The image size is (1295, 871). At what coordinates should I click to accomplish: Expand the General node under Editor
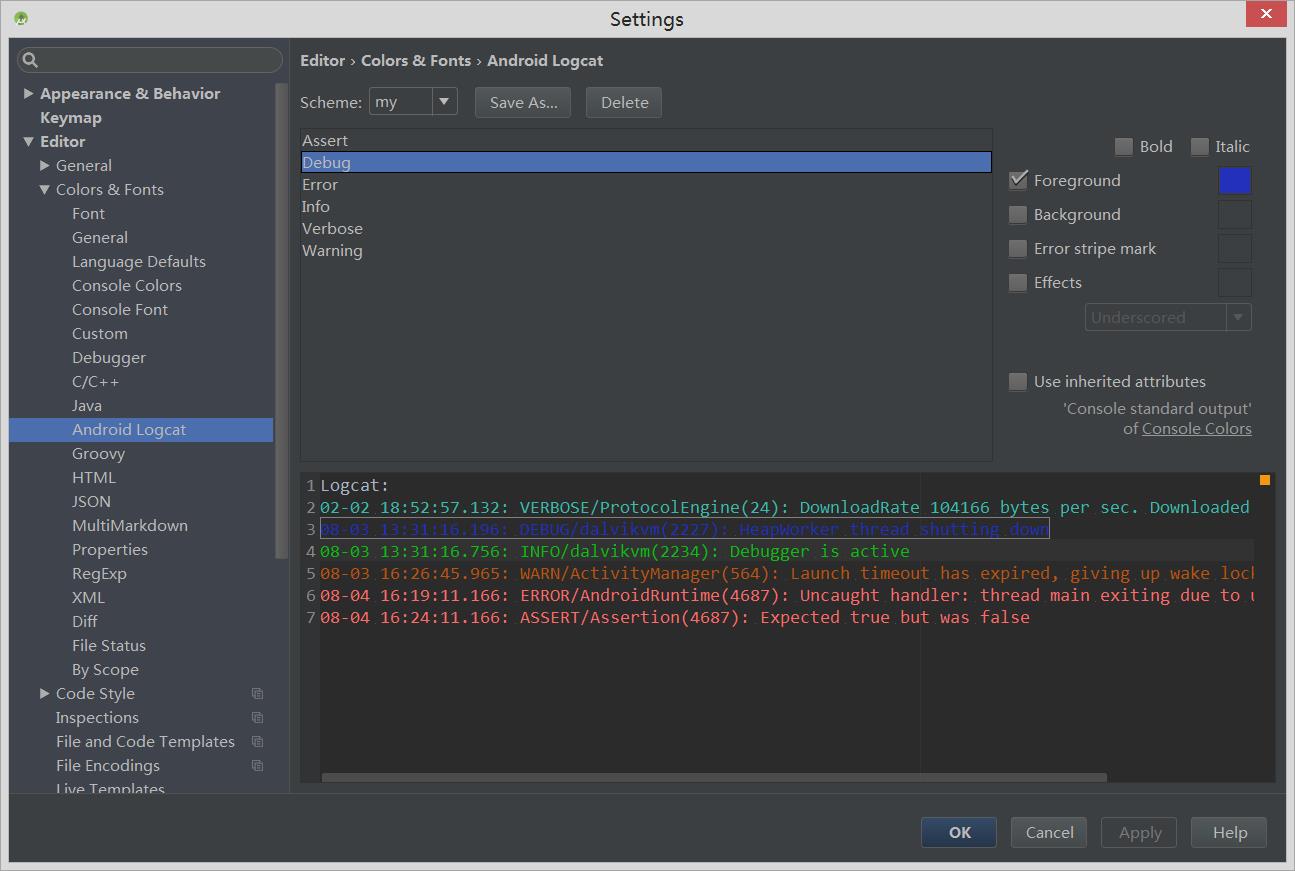[44, 165]
